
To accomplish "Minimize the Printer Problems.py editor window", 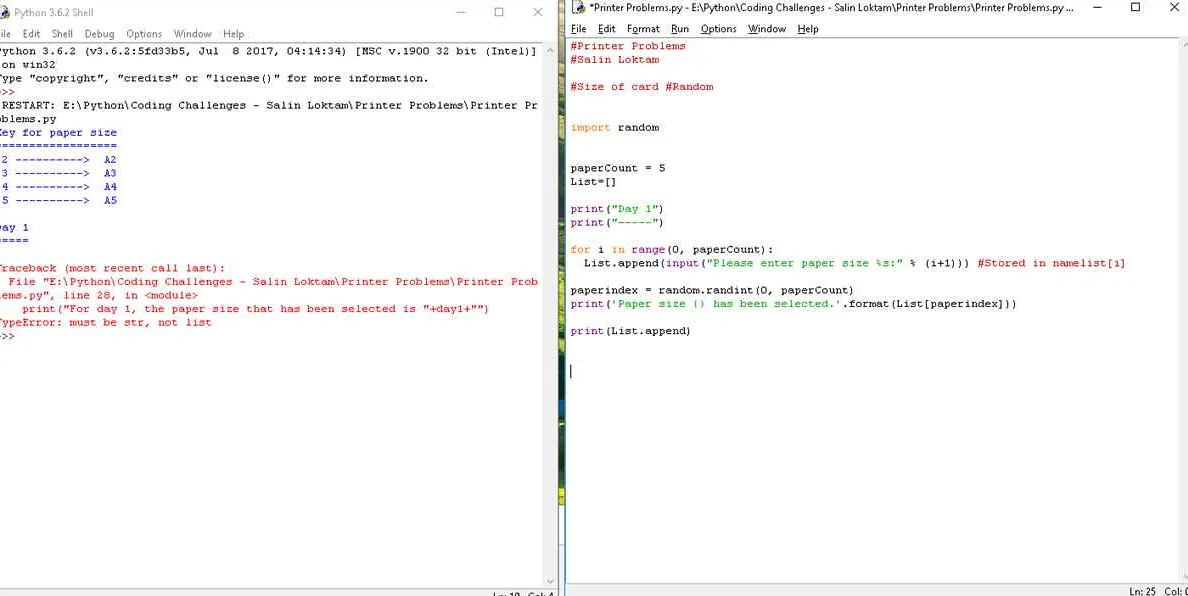I will 1097,8.
